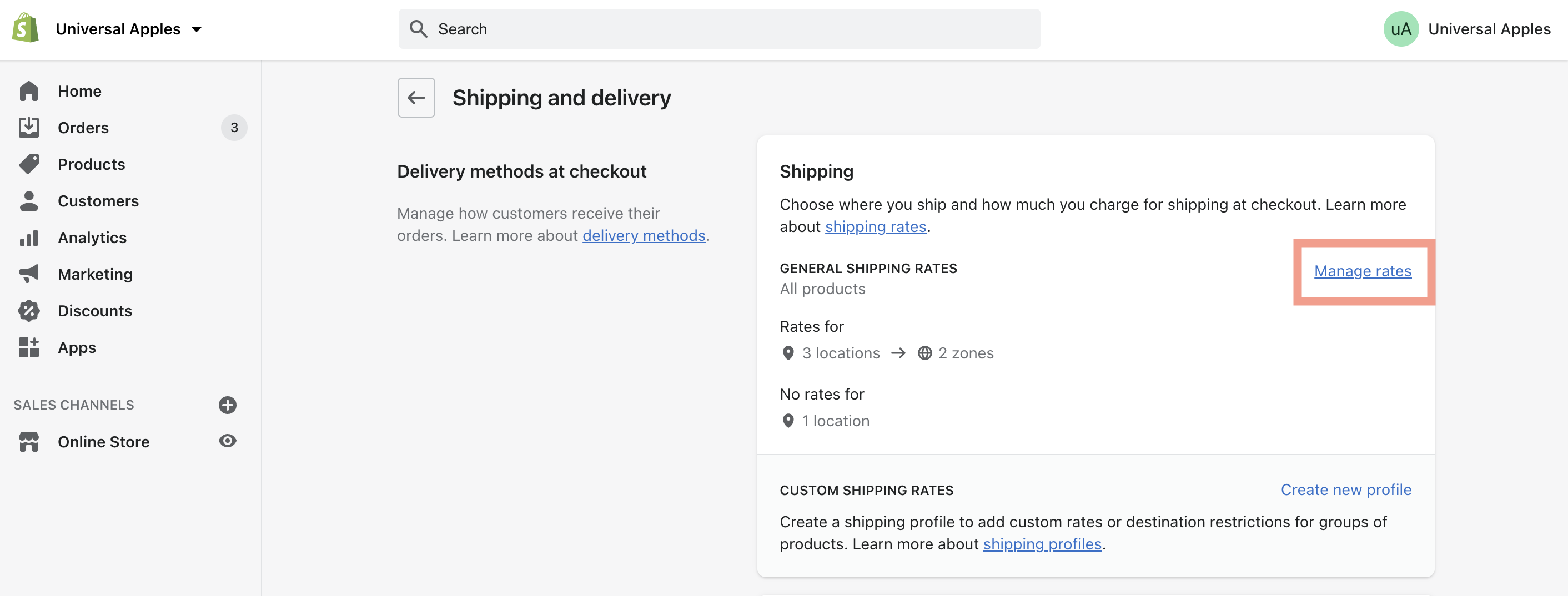Viewport: 1568px width, 596px height.
Task: Focus the Search field at the top
Action: (719, 29)
